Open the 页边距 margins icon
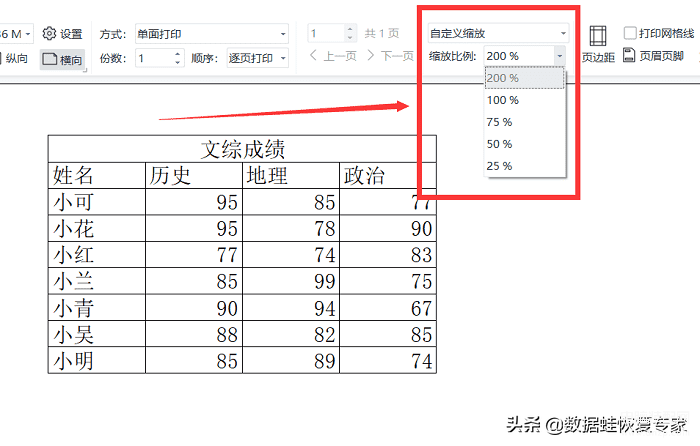This screenshot has width=700, height=446. (x=598, y=45)
